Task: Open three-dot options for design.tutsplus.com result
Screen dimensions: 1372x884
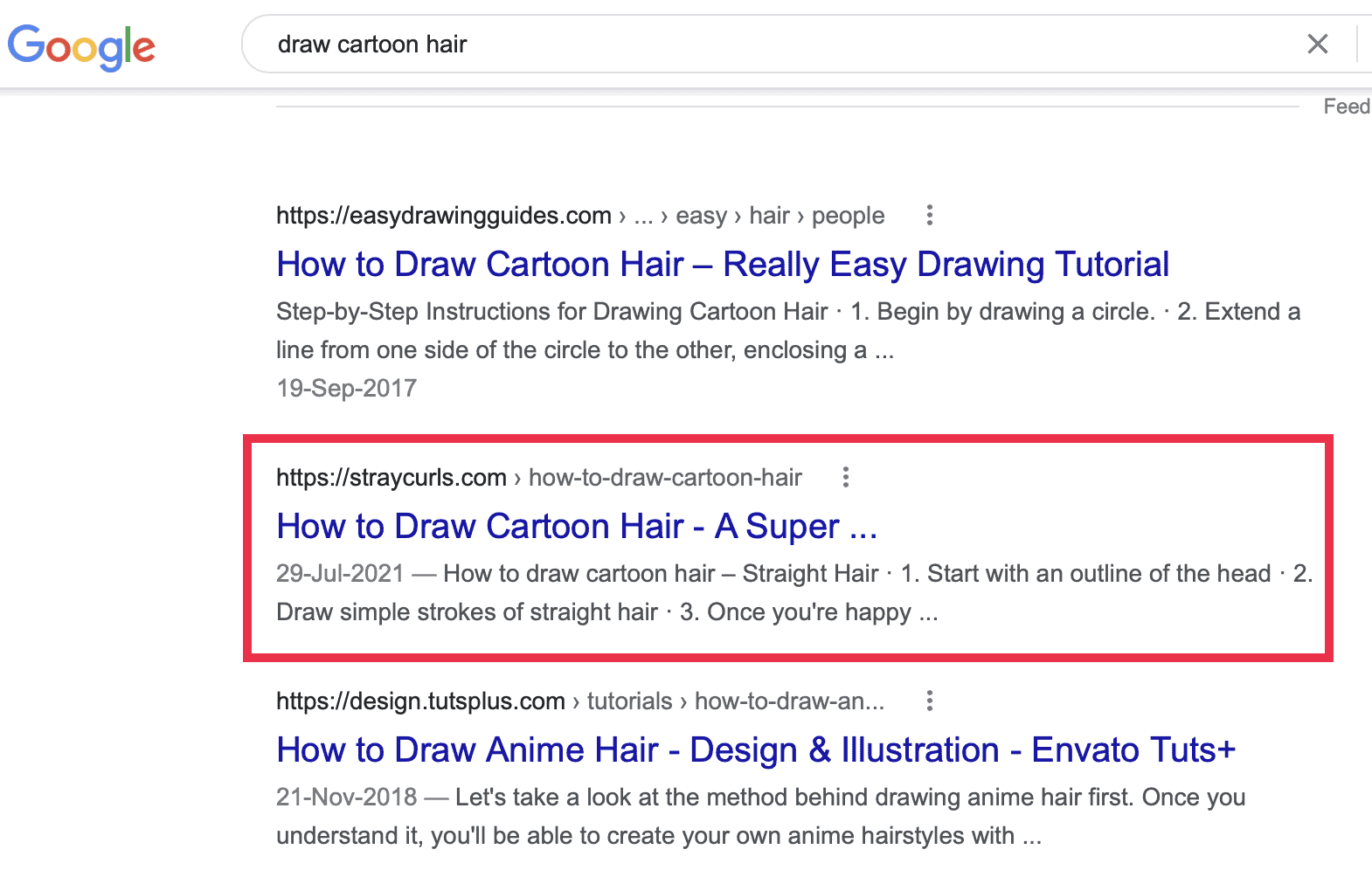Action: pos(930,701)
